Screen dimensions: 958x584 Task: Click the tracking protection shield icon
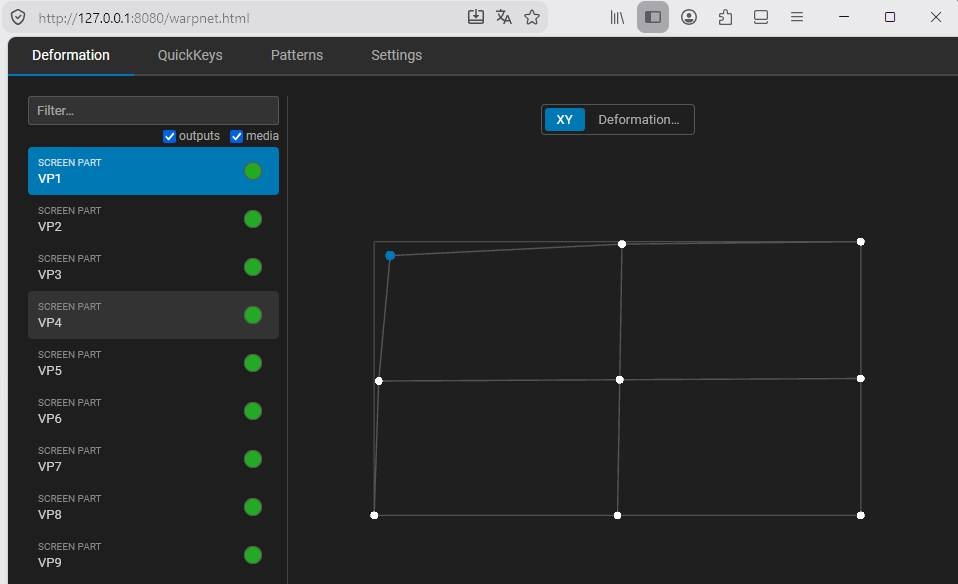[18, 18]
